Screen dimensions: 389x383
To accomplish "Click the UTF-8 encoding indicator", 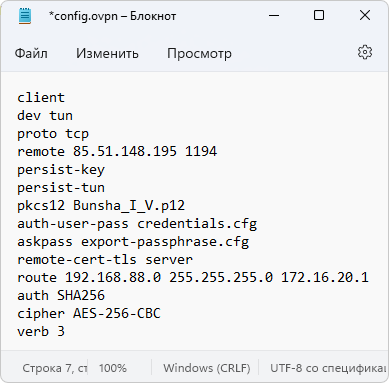I will [x=328, y=368].
